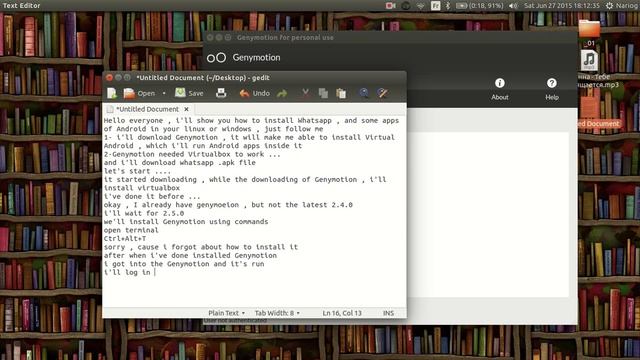Open the Bluetooth indicator menu

tap(448, 6)
